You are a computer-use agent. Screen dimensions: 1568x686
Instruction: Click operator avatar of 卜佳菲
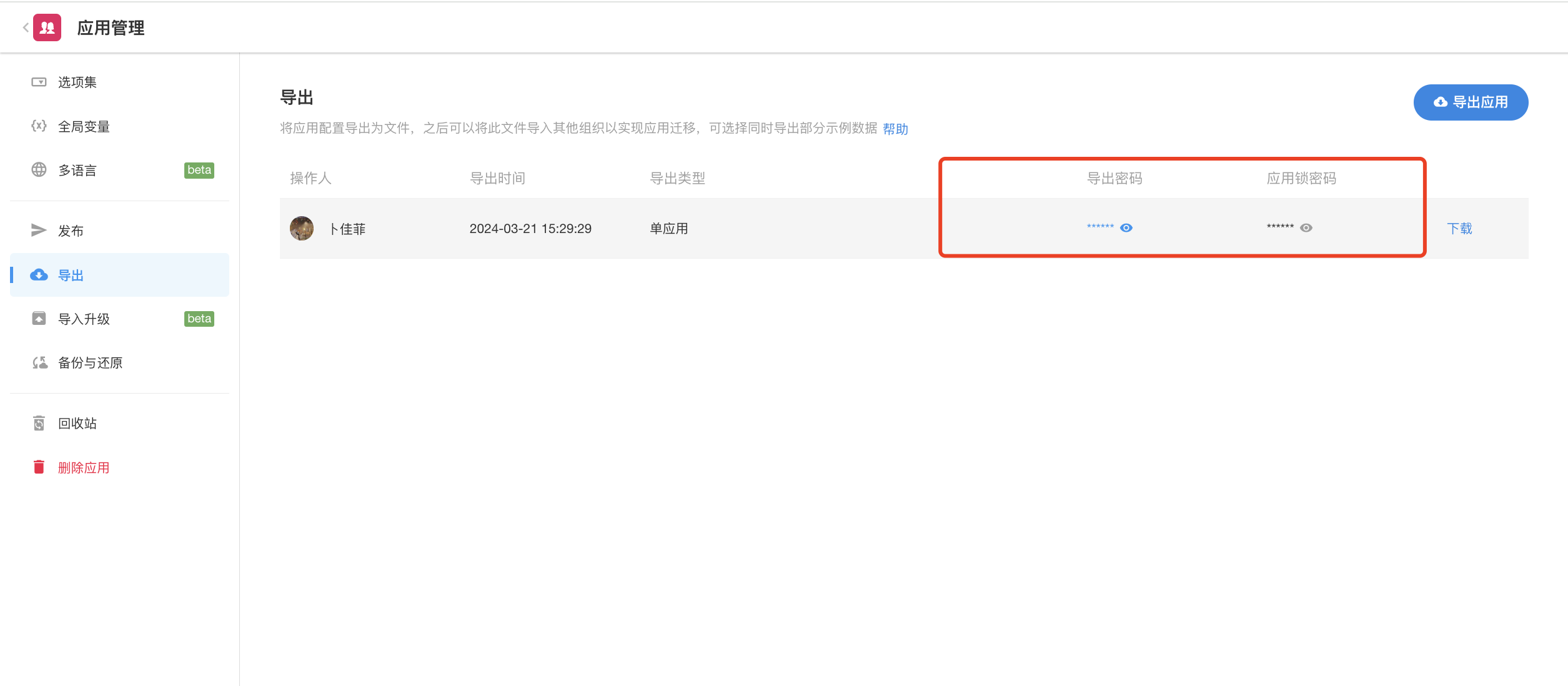coord(302,229)
